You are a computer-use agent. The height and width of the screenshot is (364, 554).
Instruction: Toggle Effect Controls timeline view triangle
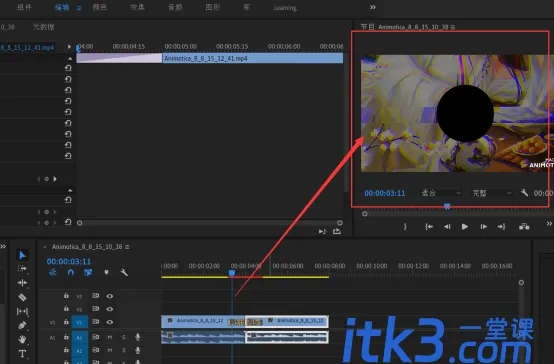tap(69, 47)
